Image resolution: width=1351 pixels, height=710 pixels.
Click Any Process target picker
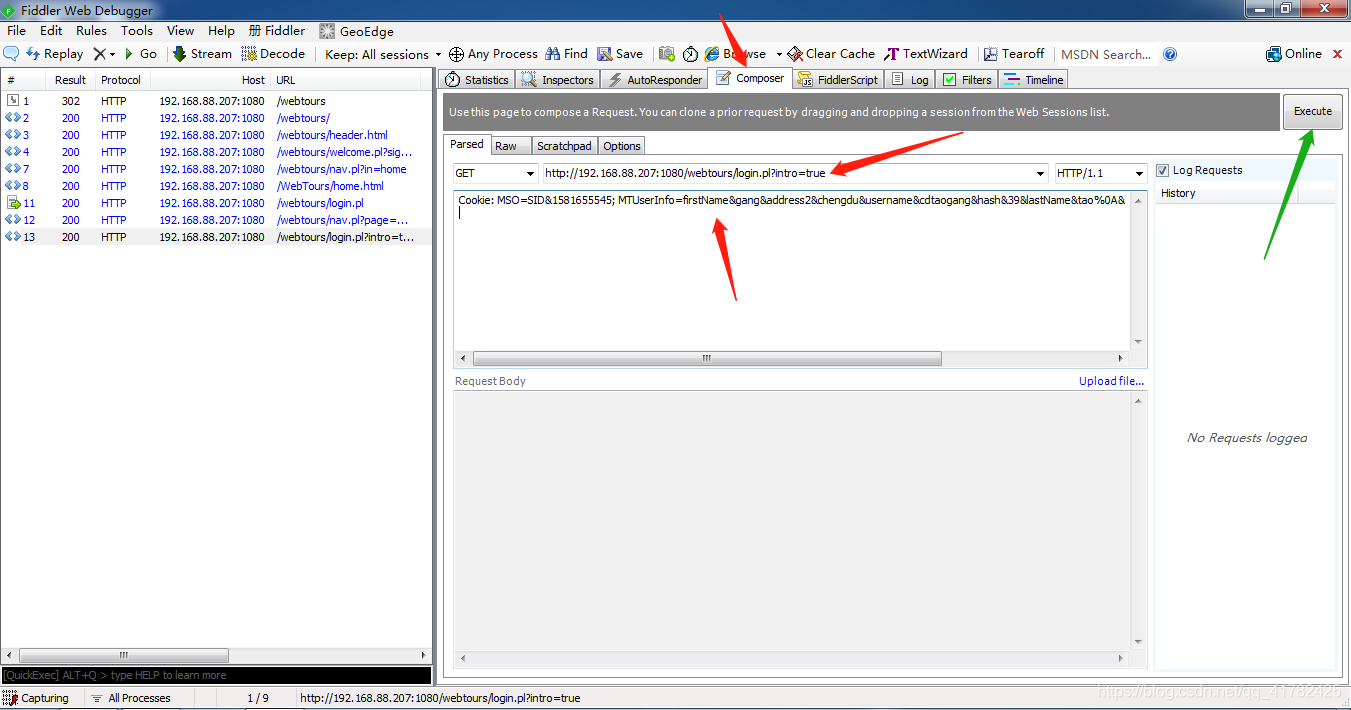[493, 54]
